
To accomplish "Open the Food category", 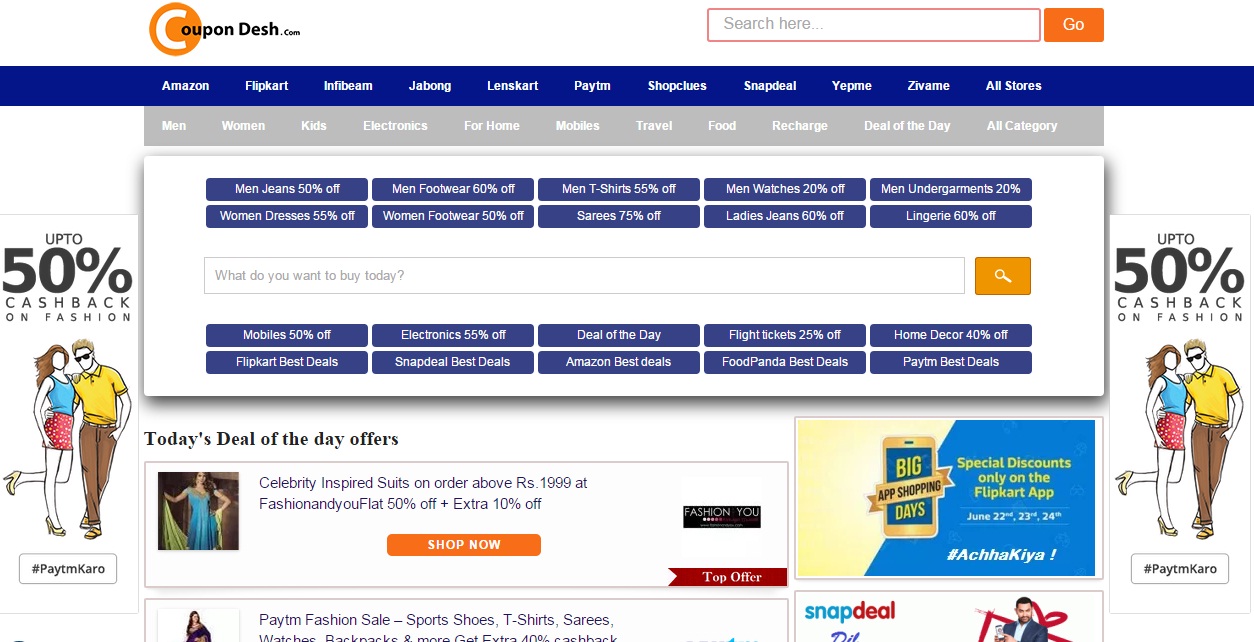I will (x=722, y=126).
